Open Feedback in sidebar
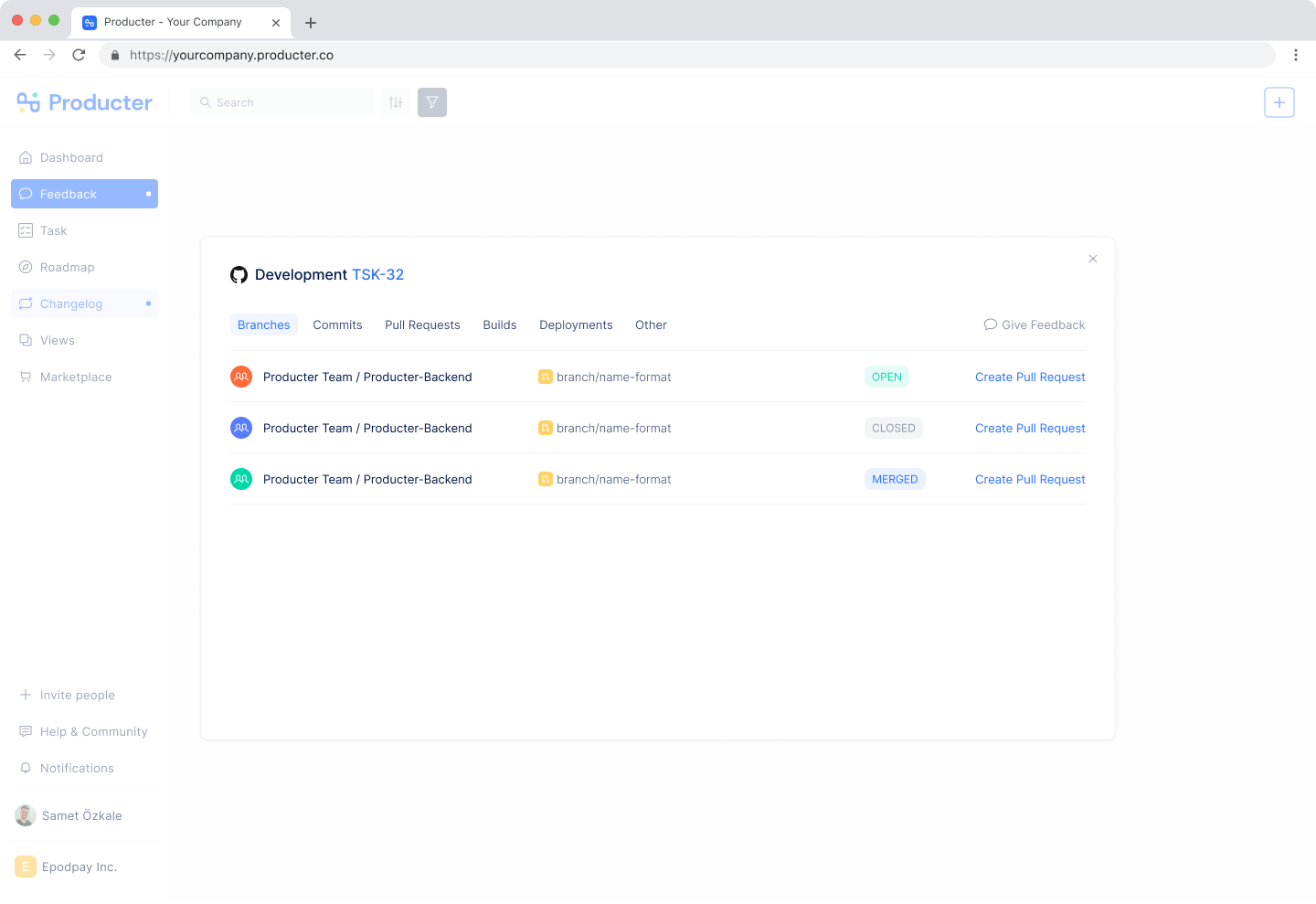This screenshot has width=1316, height=904. 84,194
